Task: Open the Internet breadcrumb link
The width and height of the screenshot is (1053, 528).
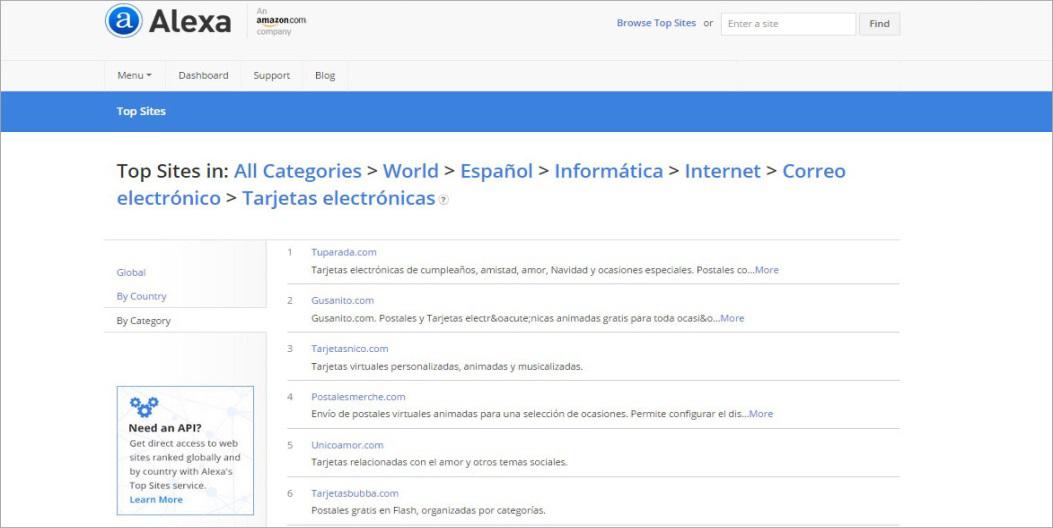Action: tap(723, 171)
